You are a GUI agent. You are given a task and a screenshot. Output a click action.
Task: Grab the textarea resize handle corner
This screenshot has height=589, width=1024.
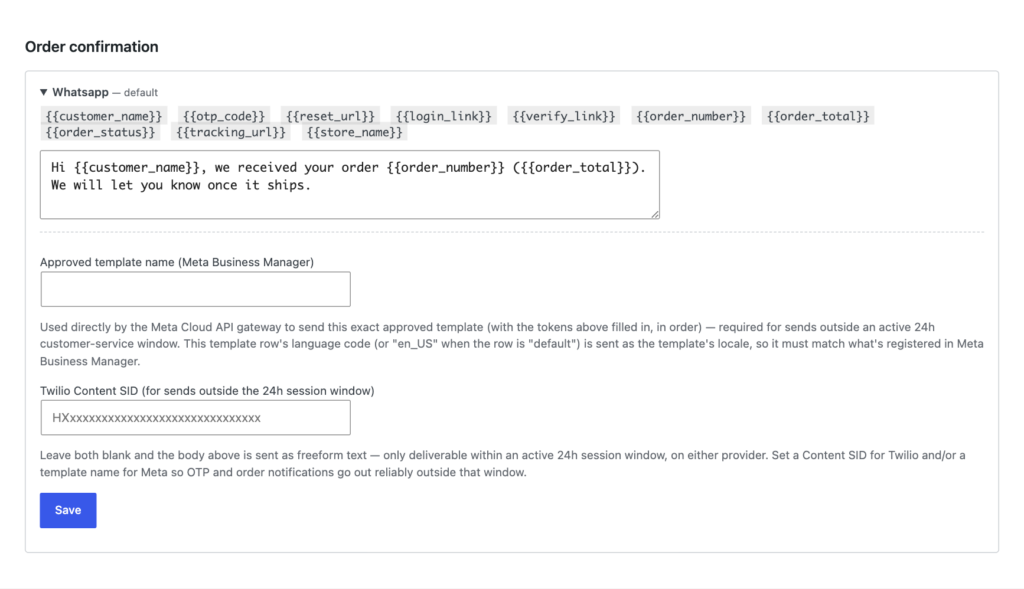click(654, 214)
